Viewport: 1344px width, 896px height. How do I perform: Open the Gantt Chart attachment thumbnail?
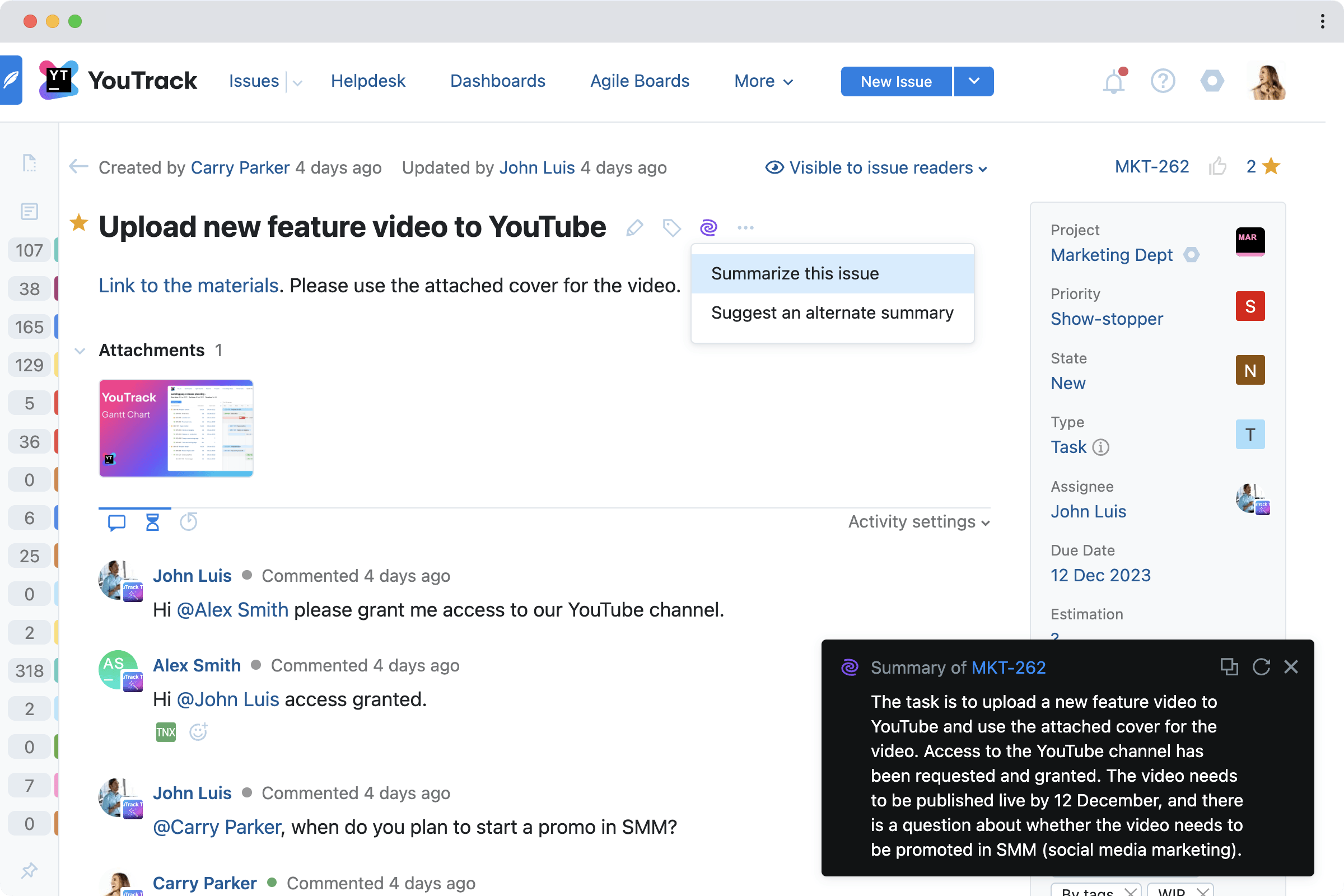coord(175,428)
